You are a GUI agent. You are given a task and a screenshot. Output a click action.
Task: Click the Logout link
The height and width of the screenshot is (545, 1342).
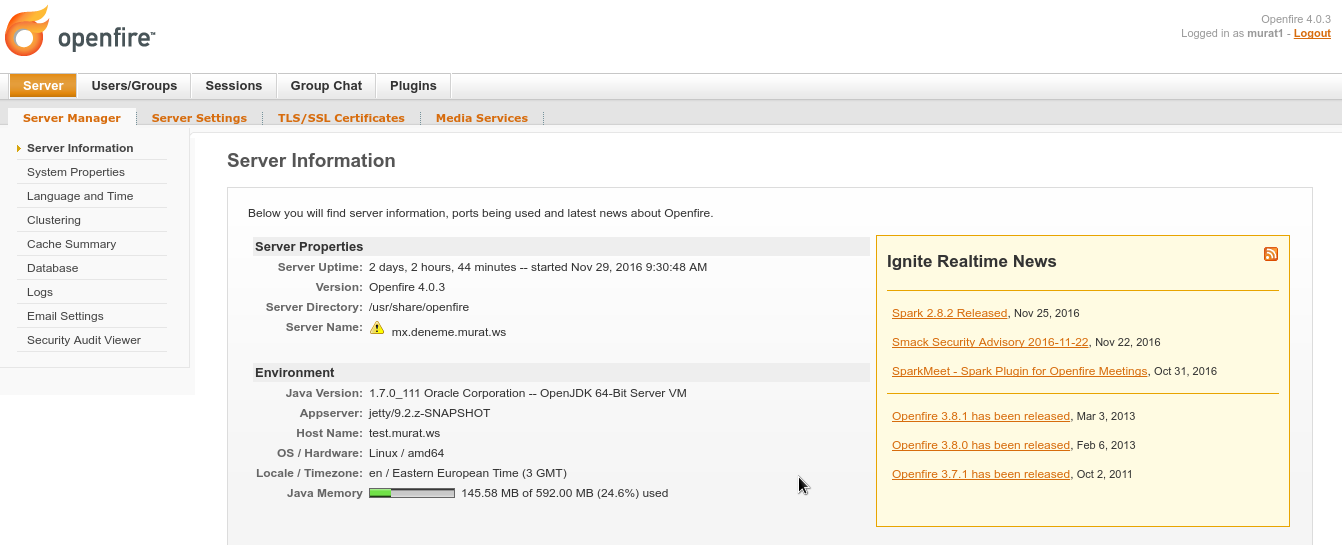click(1312, 33)
